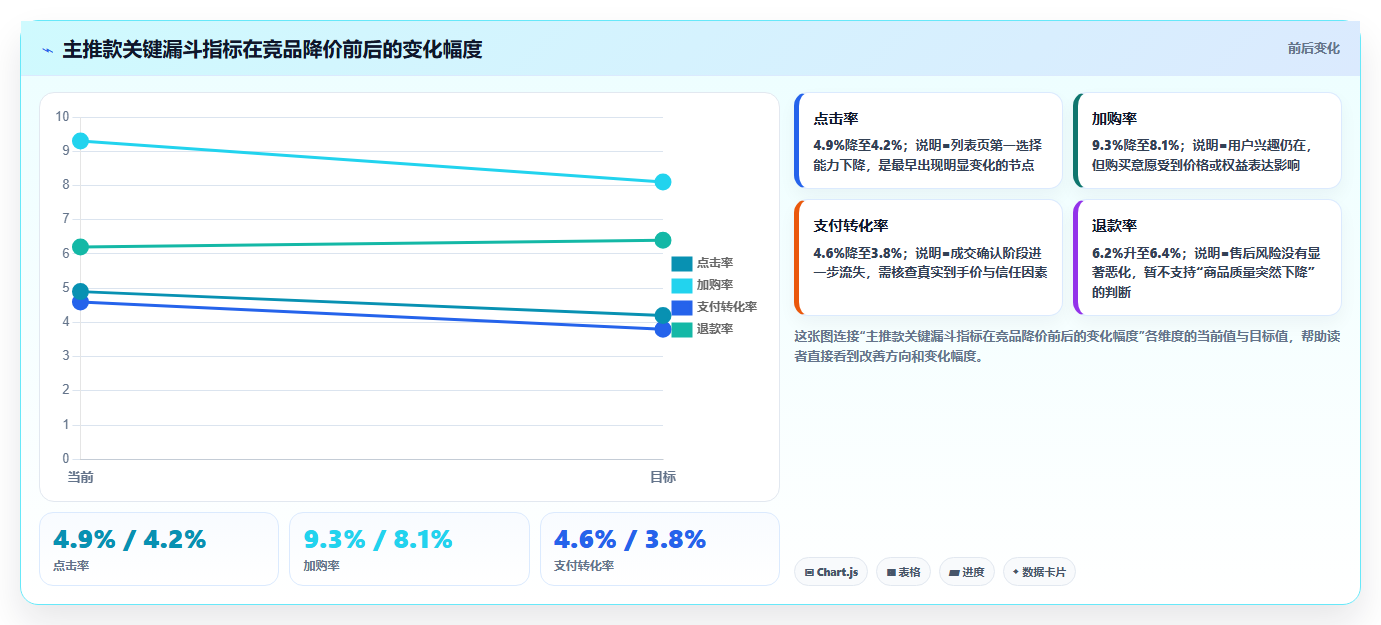Open the 支付转化率 explanation card
The width and height of the screenshot is (1381, 625).
[928, 257]
